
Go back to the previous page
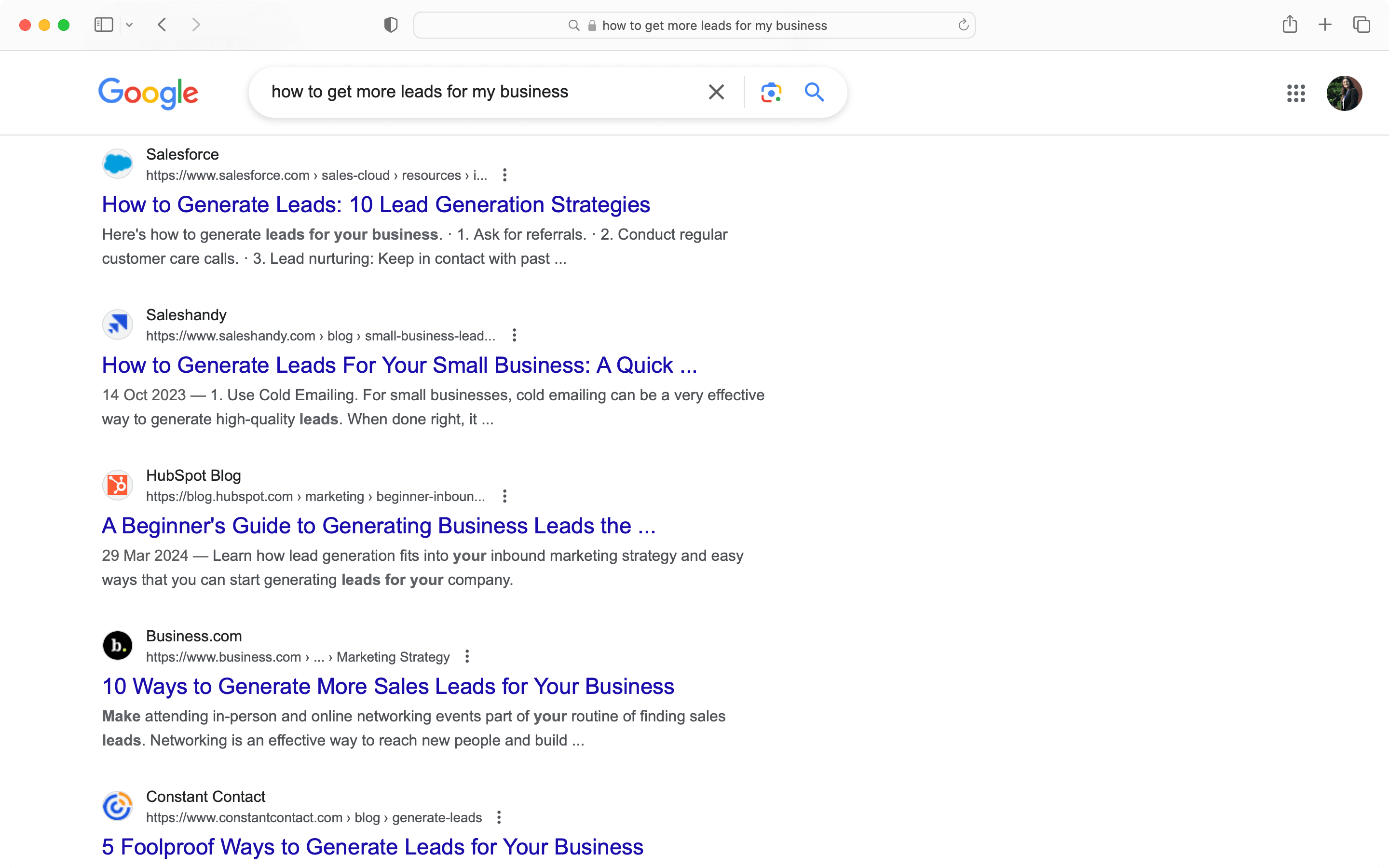click(162, 25)
